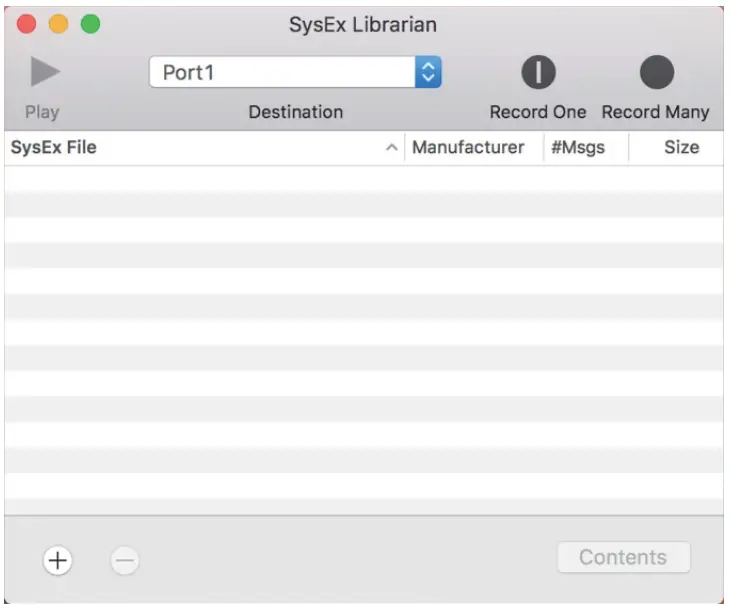The image size is (731, 610).
Task: Select the first empty row in file list
Action: click(363, 179)
